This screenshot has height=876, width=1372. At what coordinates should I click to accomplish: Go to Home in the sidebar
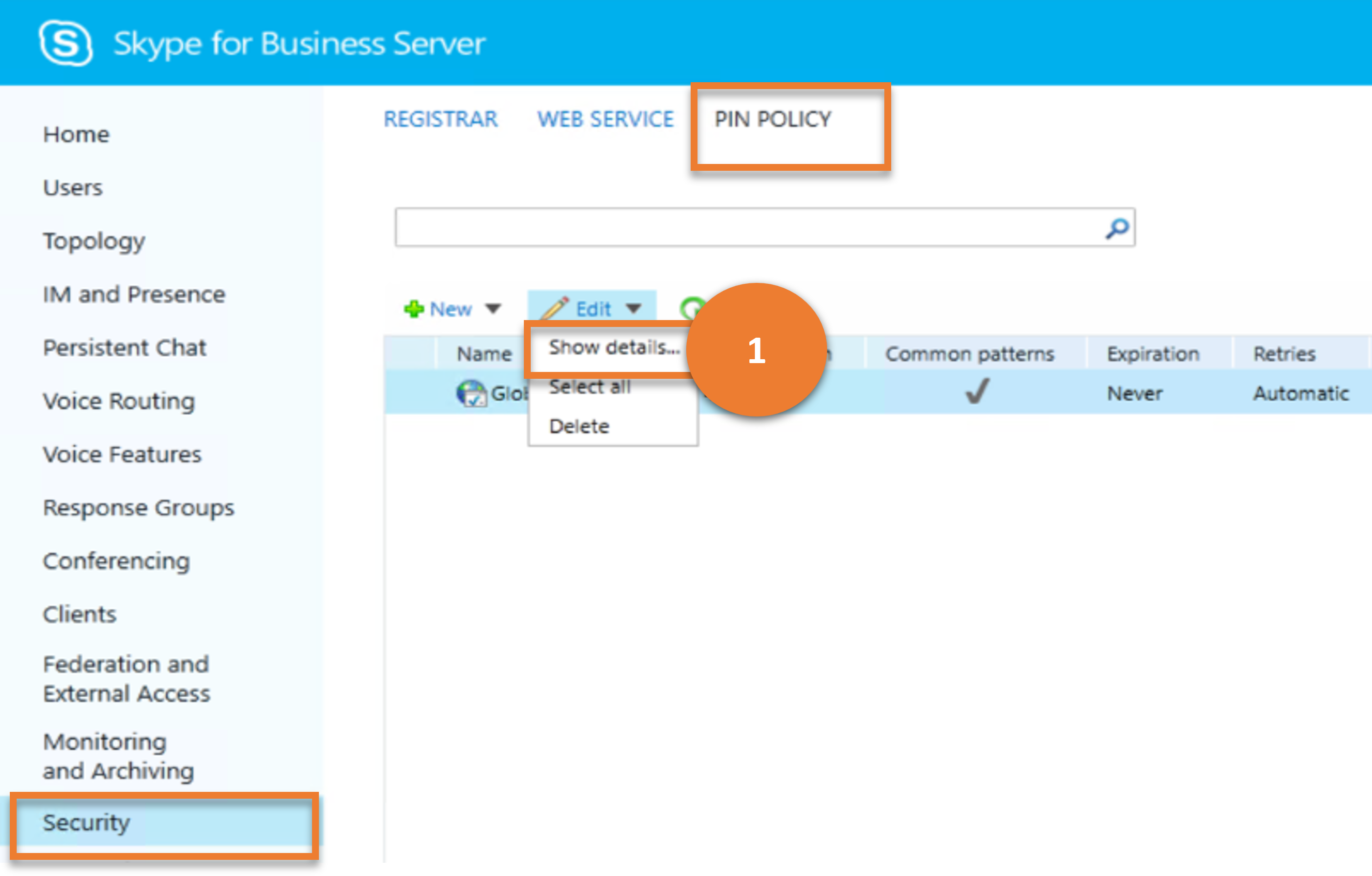[x=76, y=135]
